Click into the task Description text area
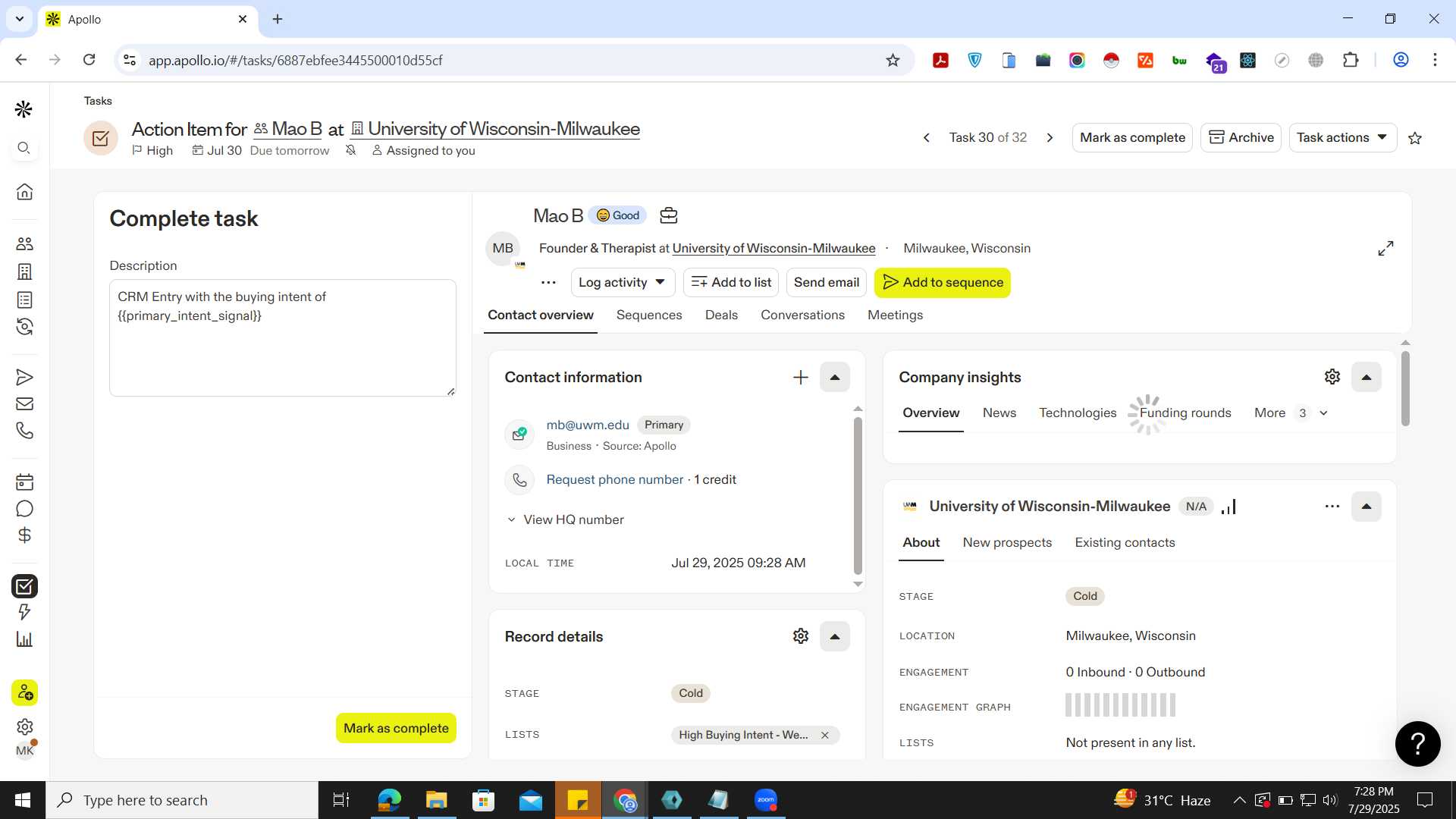The height and width of the screenshot is (819, 1456). pyautogui.click(x=283, y=337)
